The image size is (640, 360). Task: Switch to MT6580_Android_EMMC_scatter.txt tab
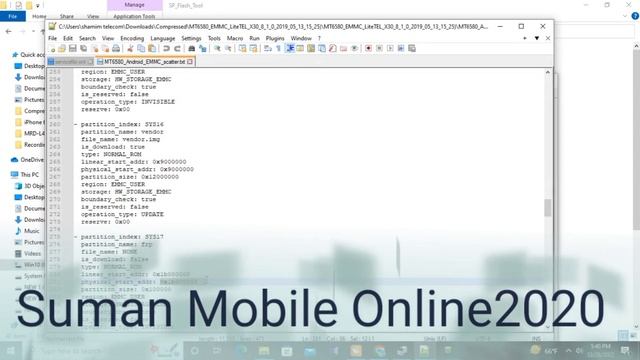pyautogui.click(x=144, y=62)
